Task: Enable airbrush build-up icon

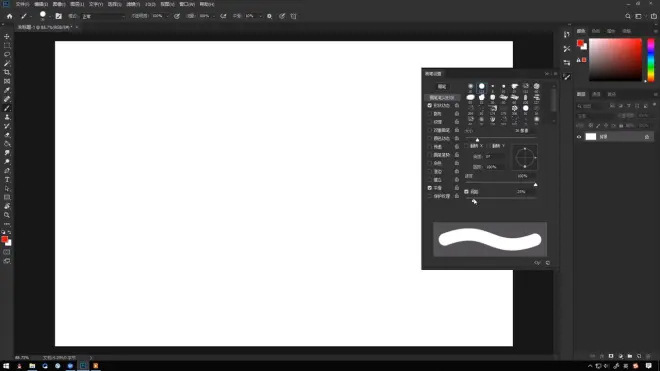Action: [x=223, y=16]
